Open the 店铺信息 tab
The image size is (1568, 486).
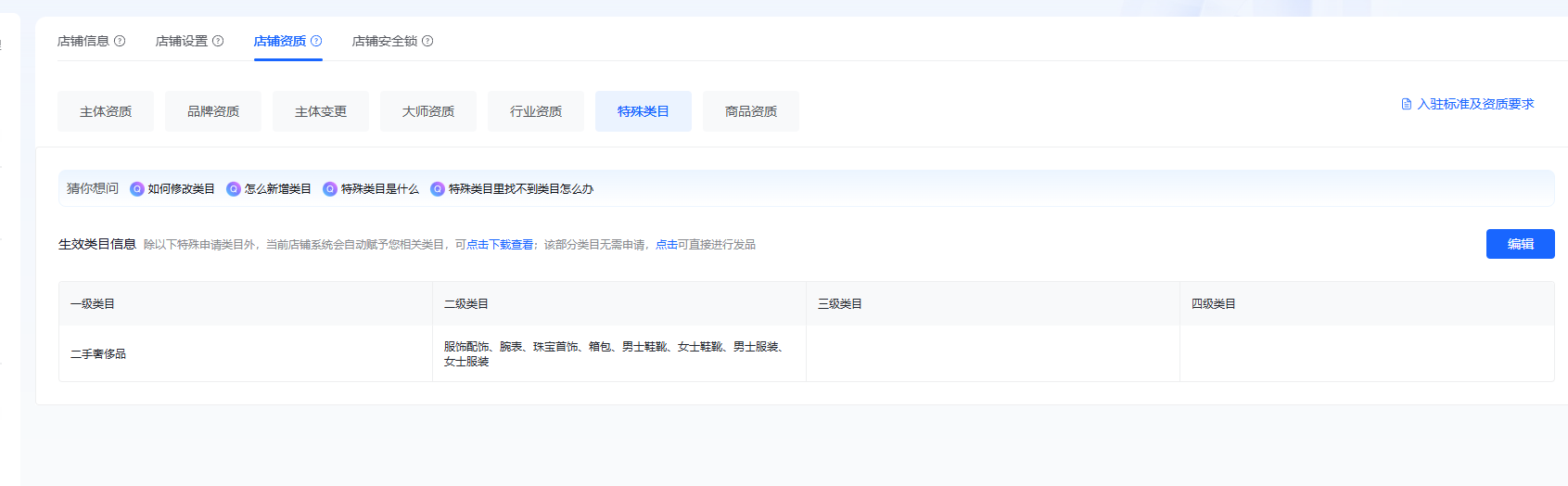click(x=83, y=41)
